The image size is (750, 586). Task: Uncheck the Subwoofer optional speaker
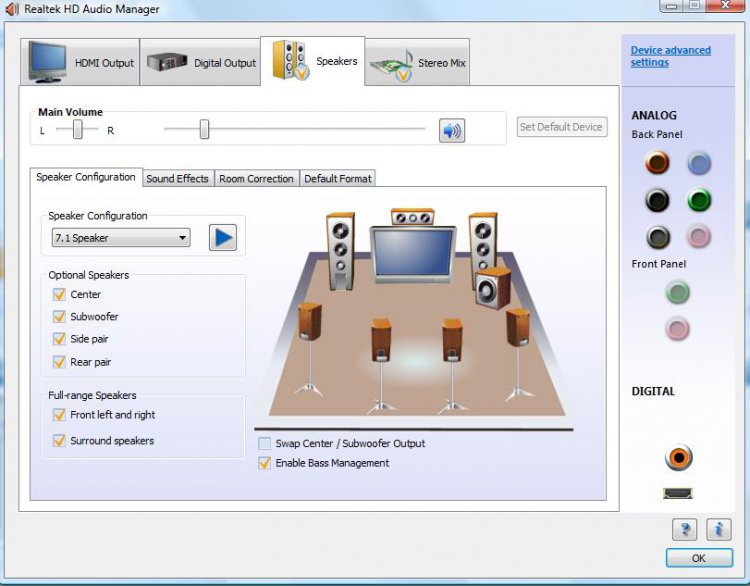point(59,316)
